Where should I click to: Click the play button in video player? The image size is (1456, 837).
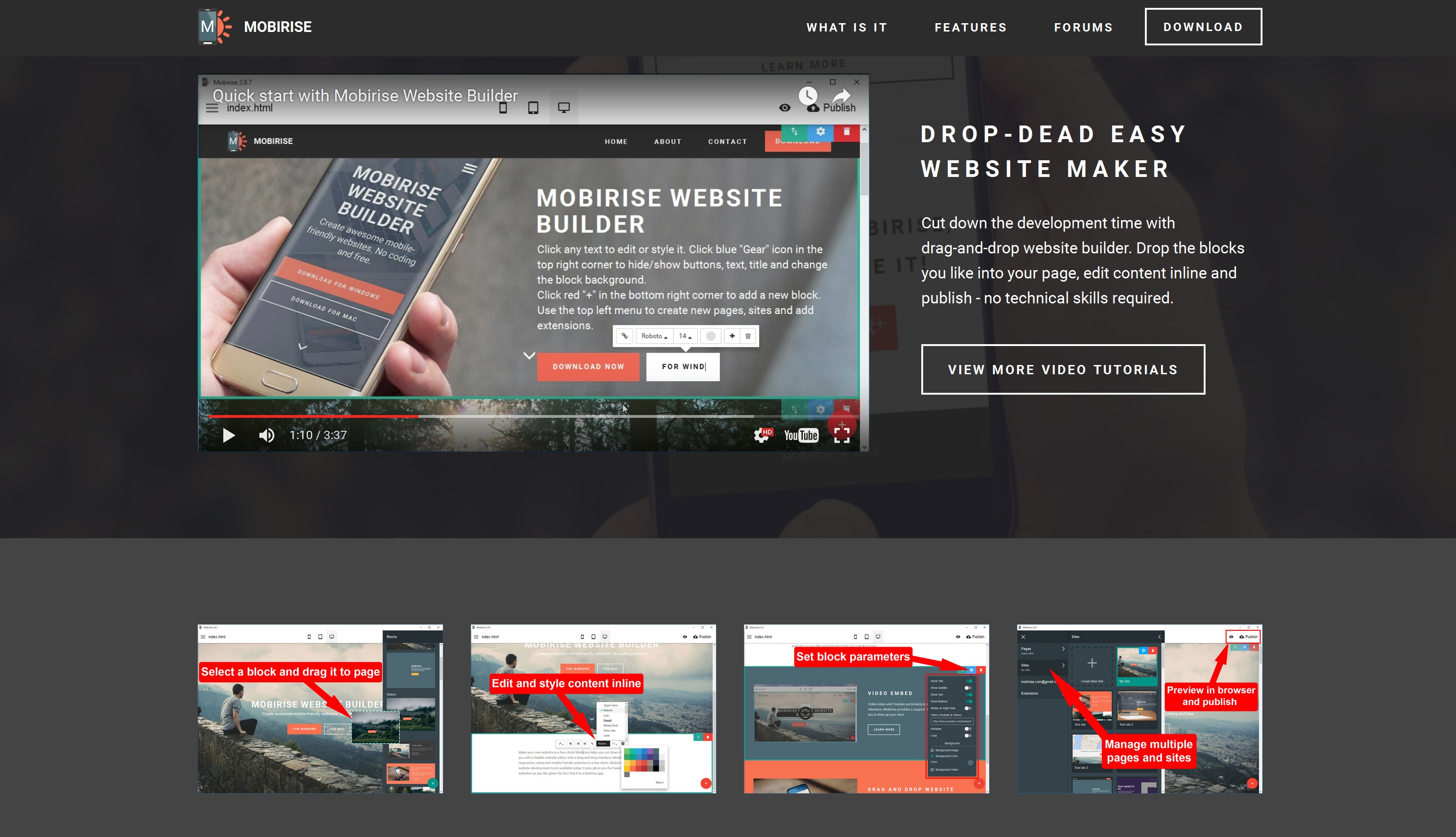click(x=228, y=434)
